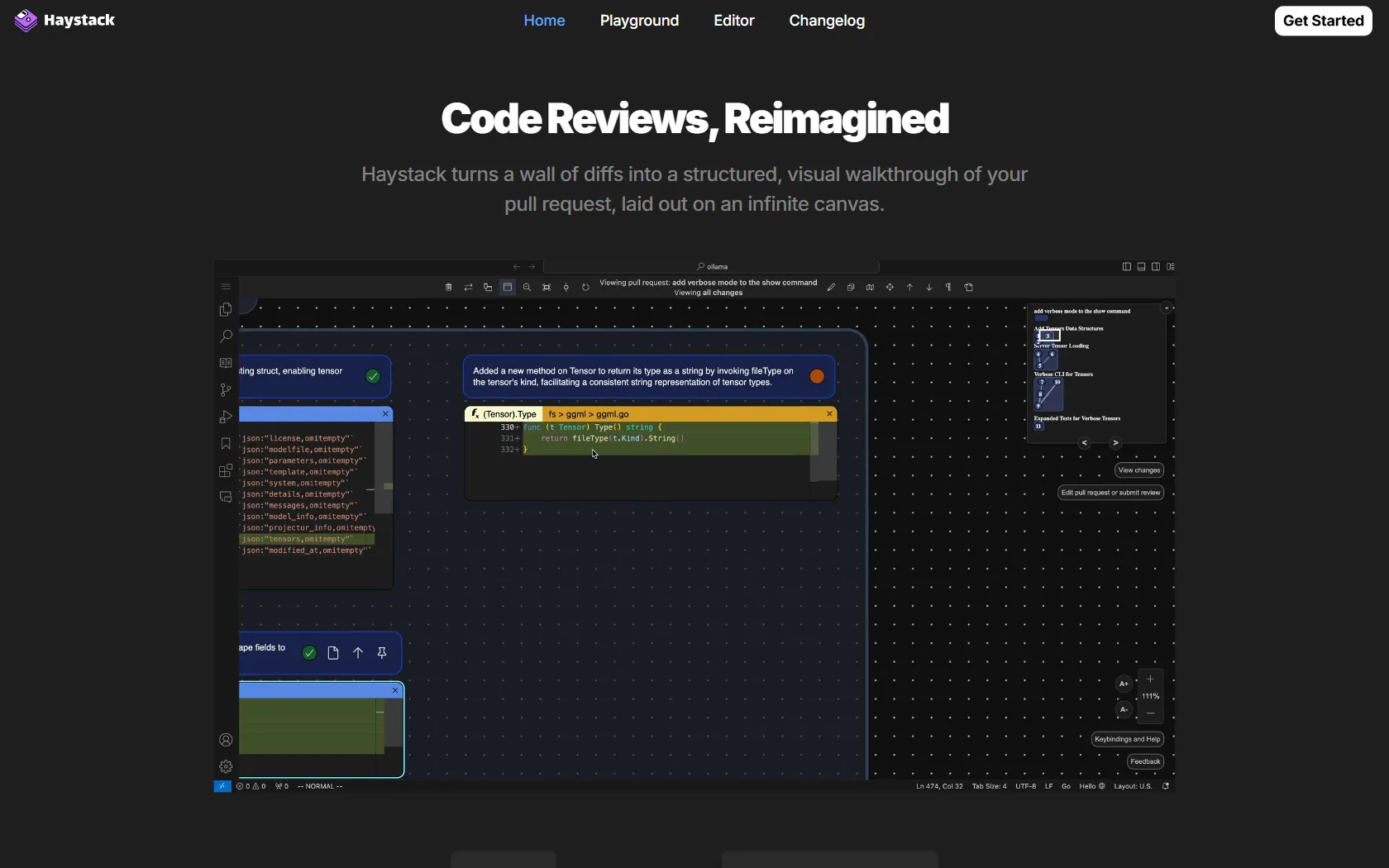Click the back navigation arrow near search
Screen dimensions: 1389x868
coord(517,266)
